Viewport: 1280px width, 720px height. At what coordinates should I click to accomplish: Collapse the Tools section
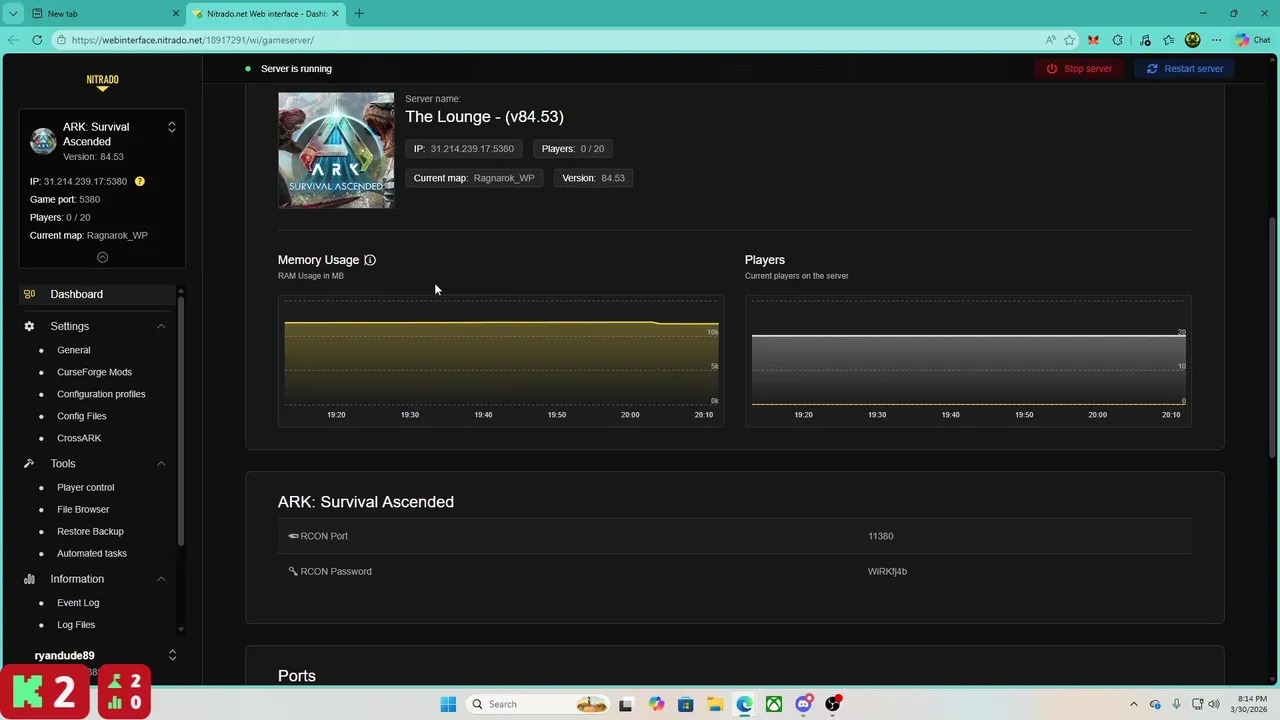click(161, 464)
